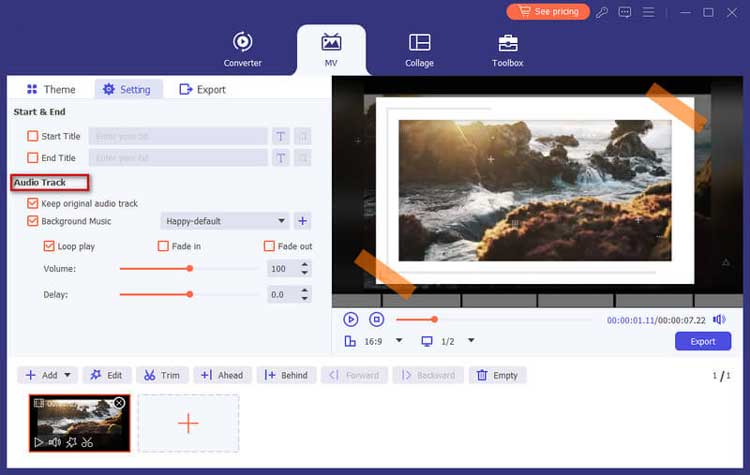Image resolution: width=750 pixels, height=475 pixels.
Task: Trim the clip via thumbnail scissors icon
Action: point(87,442)
